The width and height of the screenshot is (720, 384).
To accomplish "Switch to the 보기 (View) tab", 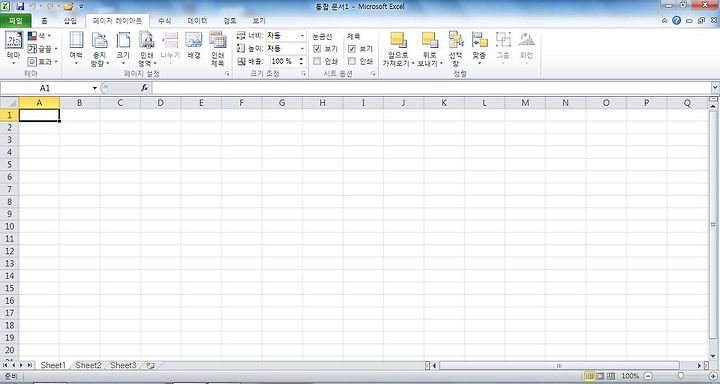I will (259, 21).
